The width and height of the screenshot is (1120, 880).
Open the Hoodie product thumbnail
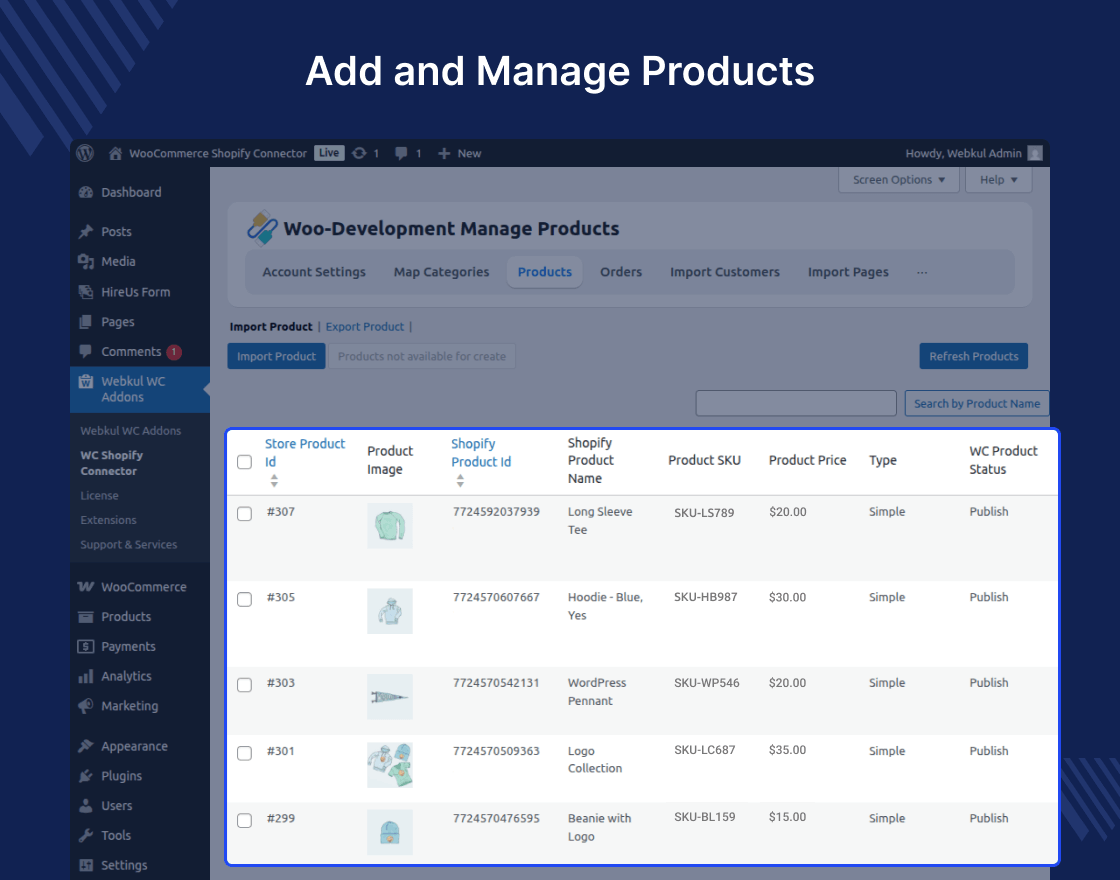390,611
